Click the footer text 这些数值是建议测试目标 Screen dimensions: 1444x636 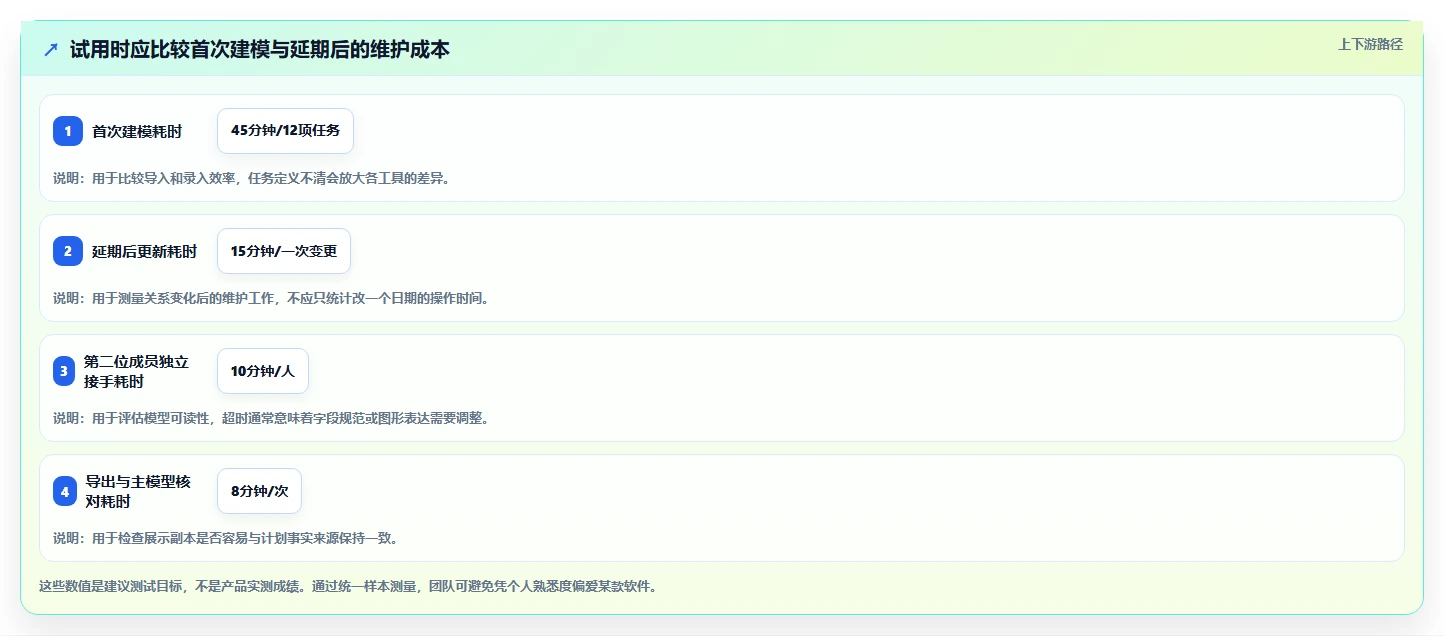pyautogui.click(x=347, y=586)
